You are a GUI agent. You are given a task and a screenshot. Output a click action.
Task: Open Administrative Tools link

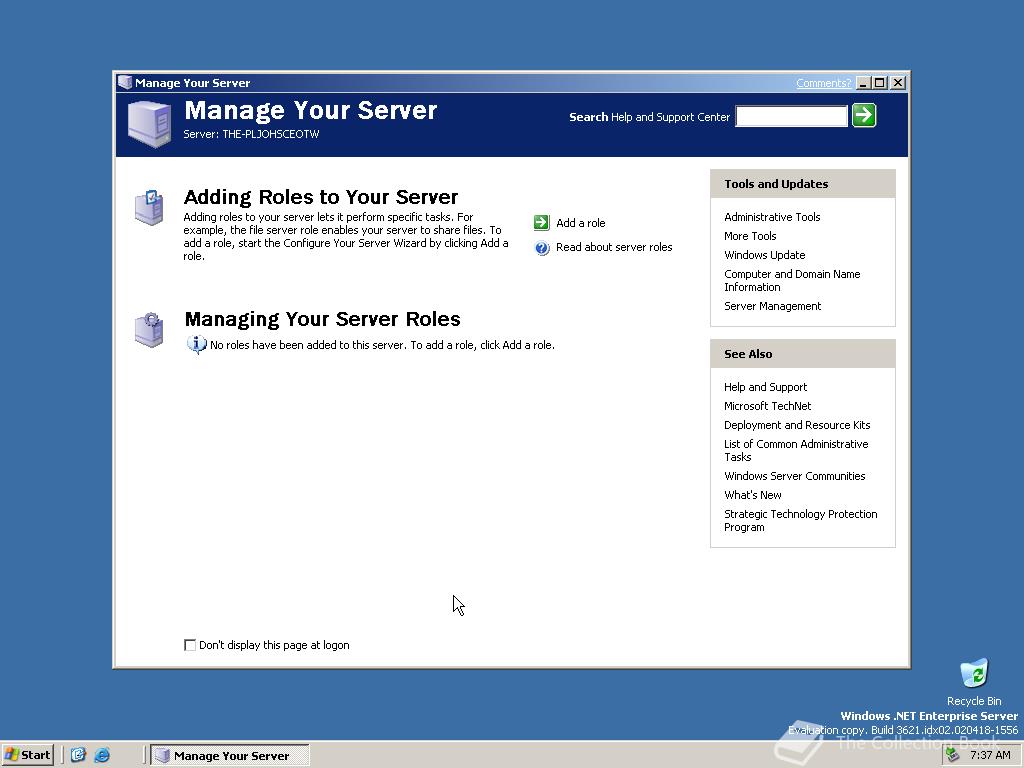coord(772,217)
